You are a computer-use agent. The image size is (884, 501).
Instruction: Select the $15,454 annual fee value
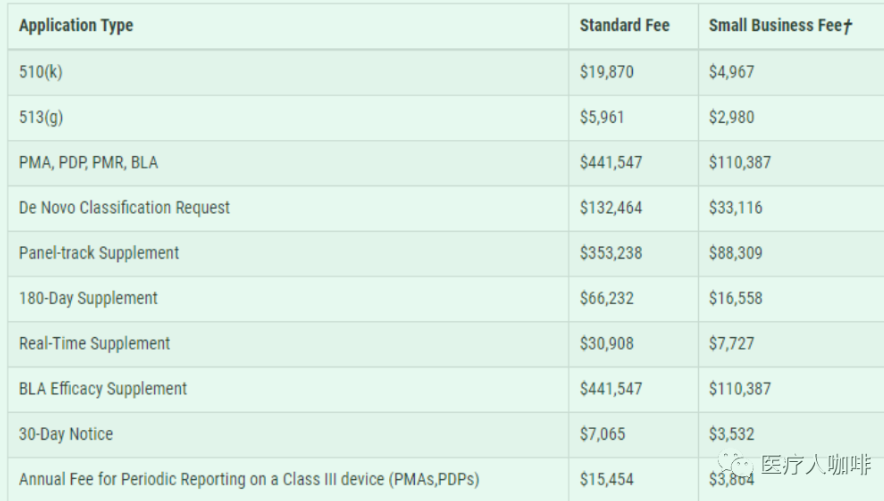[x=607, y=479]
